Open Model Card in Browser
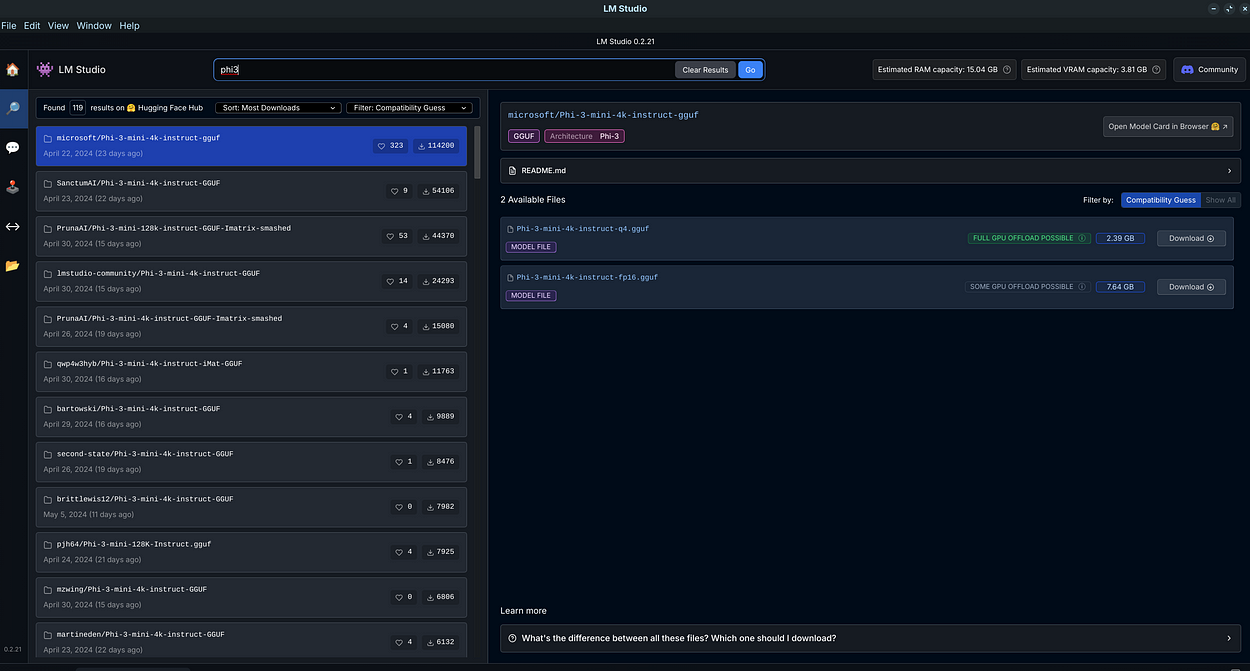This screenshot has width=1250, height=671. pos(1168,127)
